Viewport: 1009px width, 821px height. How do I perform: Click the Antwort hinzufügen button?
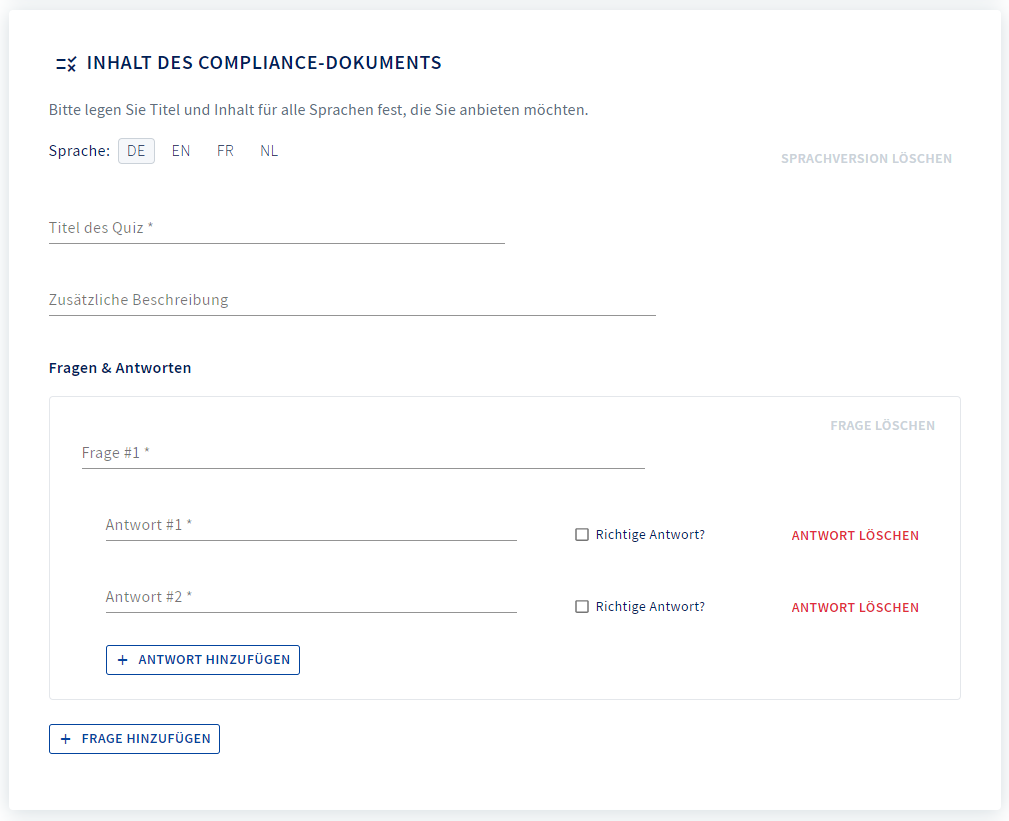(x=203, y=660)
